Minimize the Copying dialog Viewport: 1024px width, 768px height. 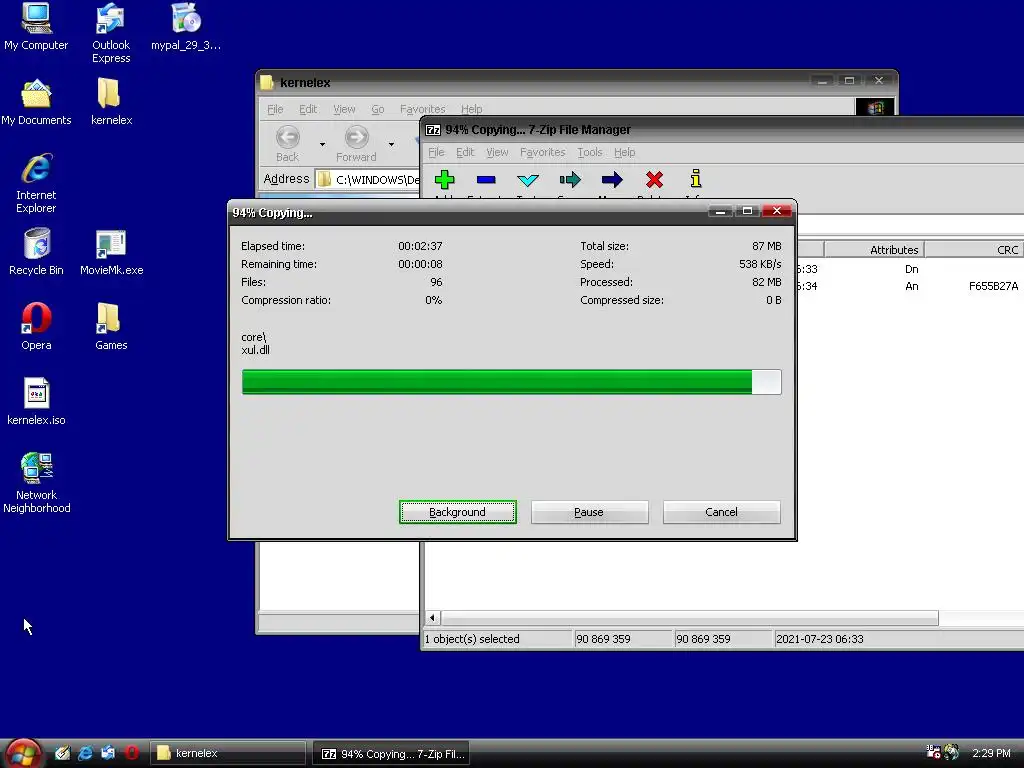[720, 211]
